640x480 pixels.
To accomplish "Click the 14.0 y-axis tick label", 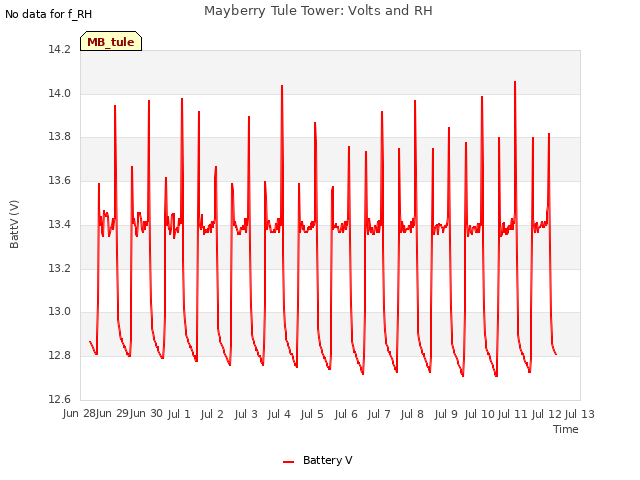I will coord(60,93).
